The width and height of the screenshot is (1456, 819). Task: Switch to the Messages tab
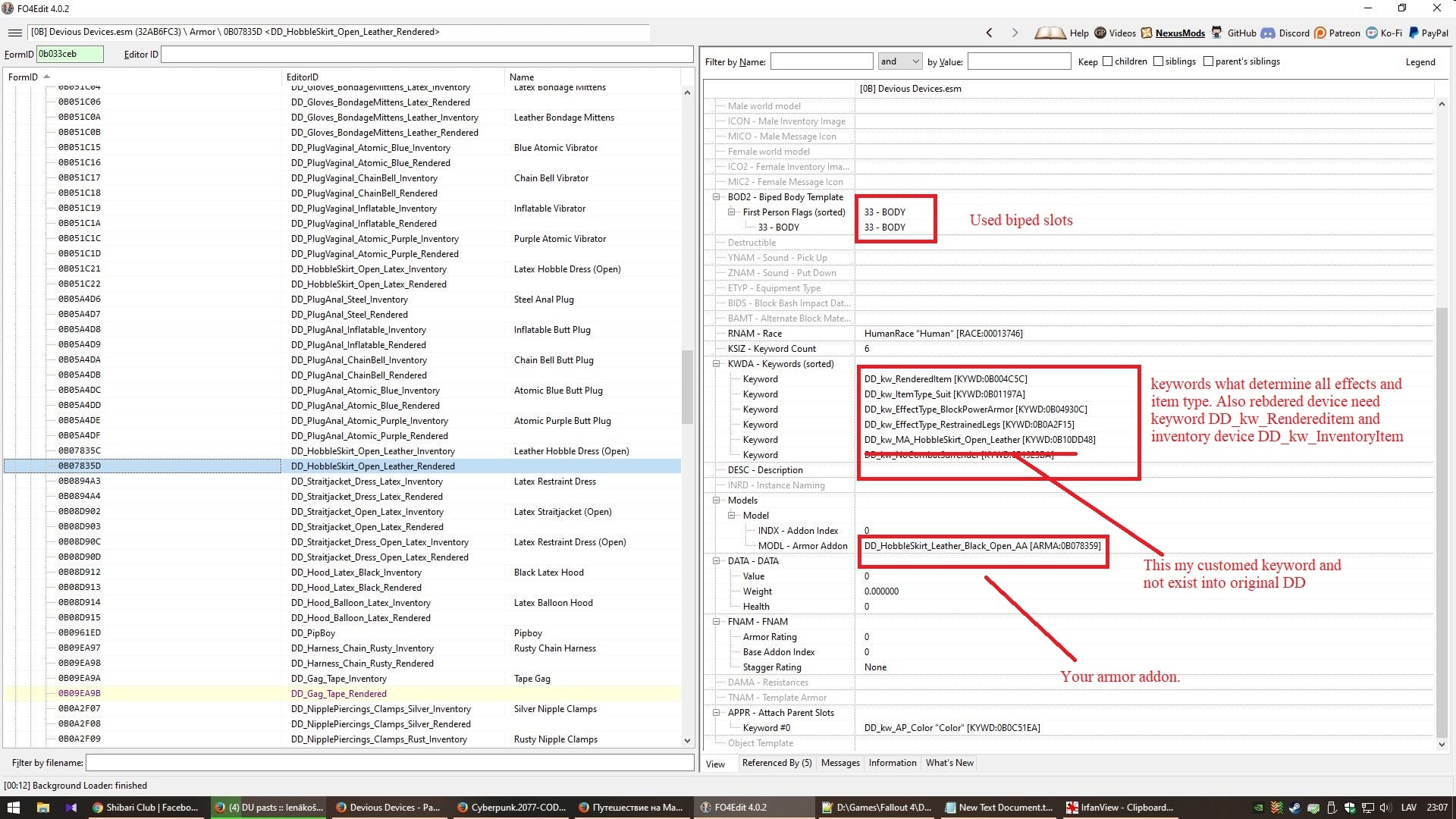(x=840, y=763)
